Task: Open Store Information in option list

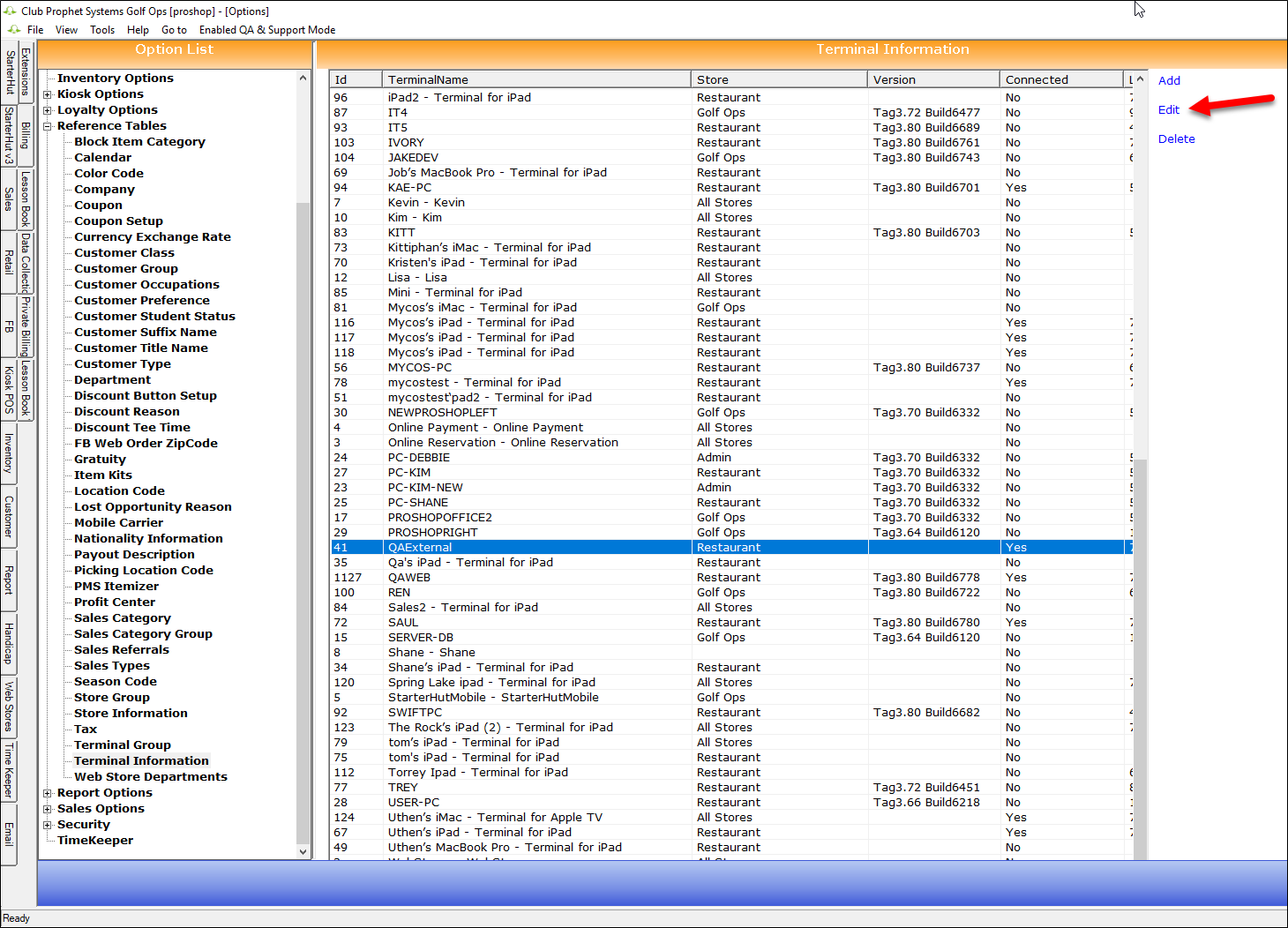Action: click(x=131, y=714)
